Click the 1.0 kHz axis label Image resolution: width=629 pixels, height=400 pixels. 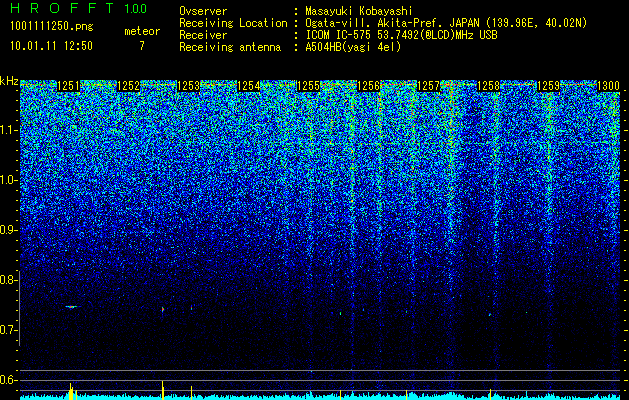click(7, 180)
